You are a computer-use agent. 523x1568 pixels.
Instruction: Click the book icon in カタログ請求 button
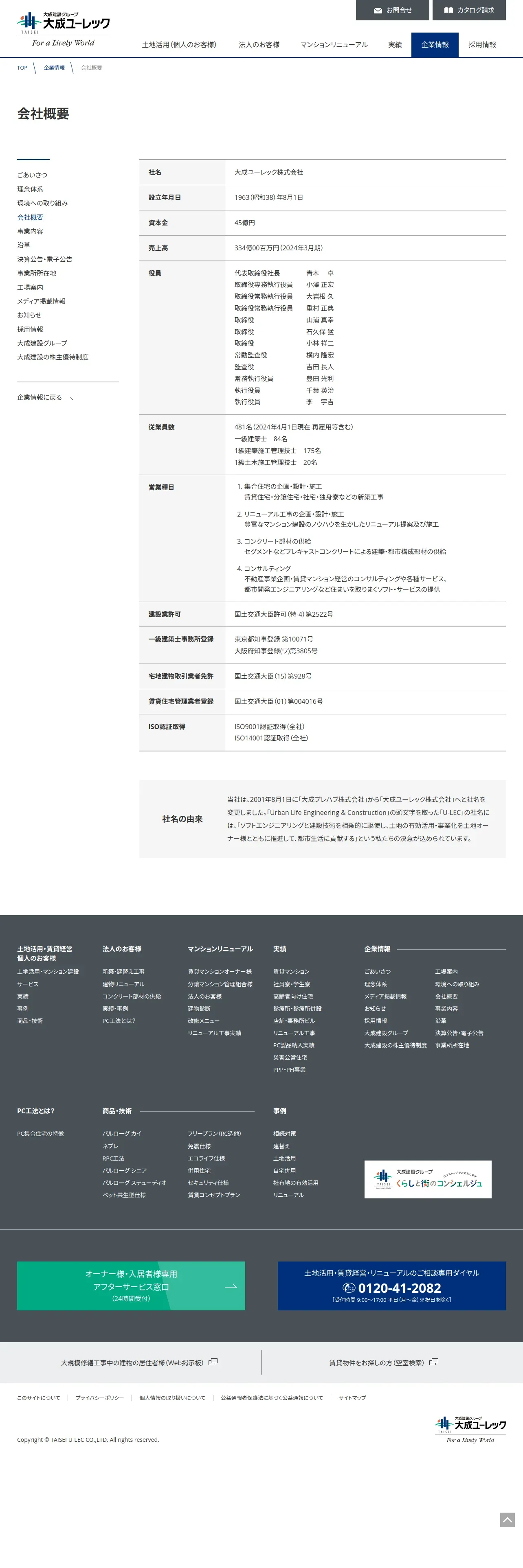[x=449, y=10]
